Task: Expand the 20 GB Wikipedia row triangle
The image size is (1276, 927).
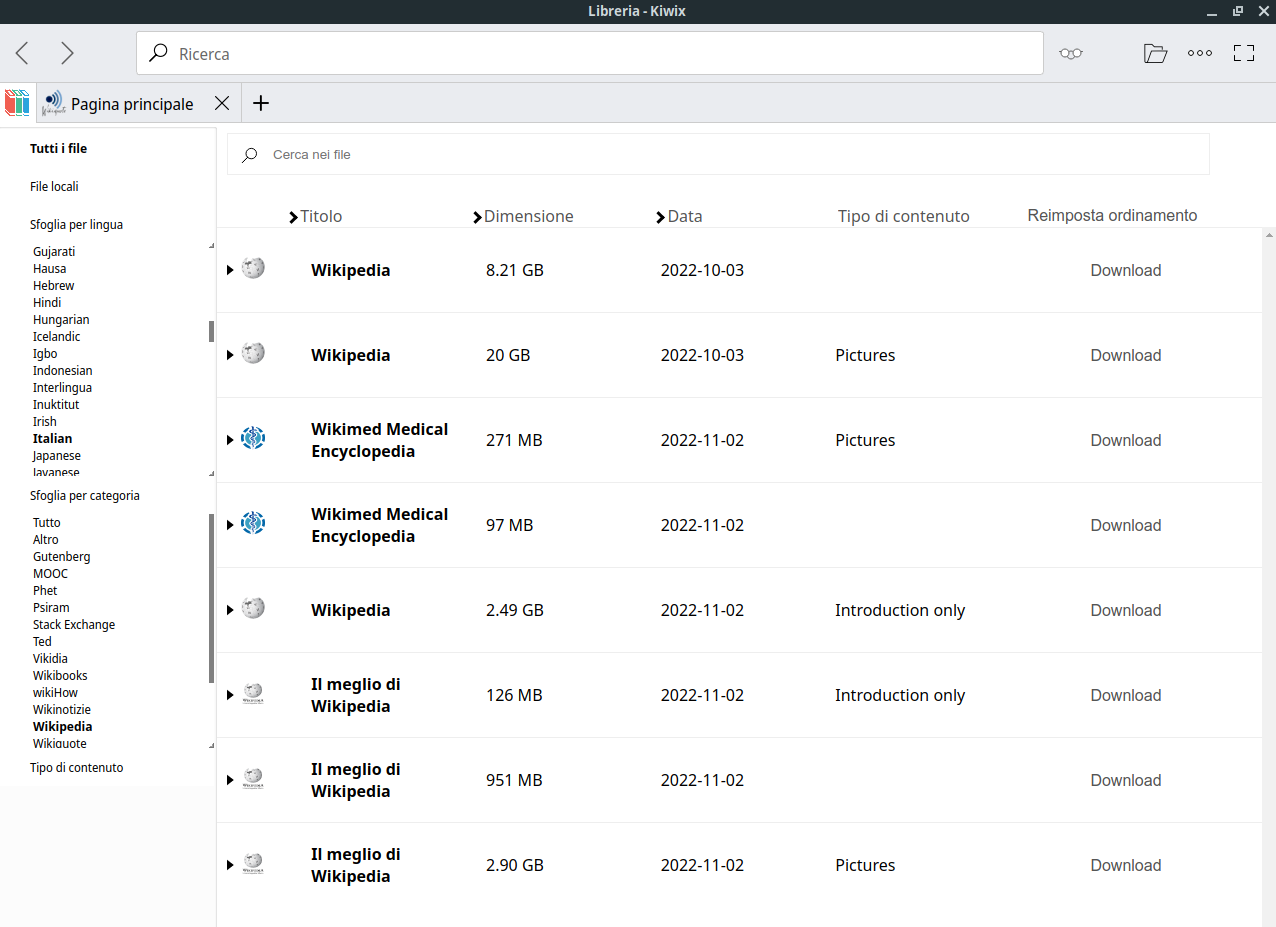Action: click(x=230, y=355)
